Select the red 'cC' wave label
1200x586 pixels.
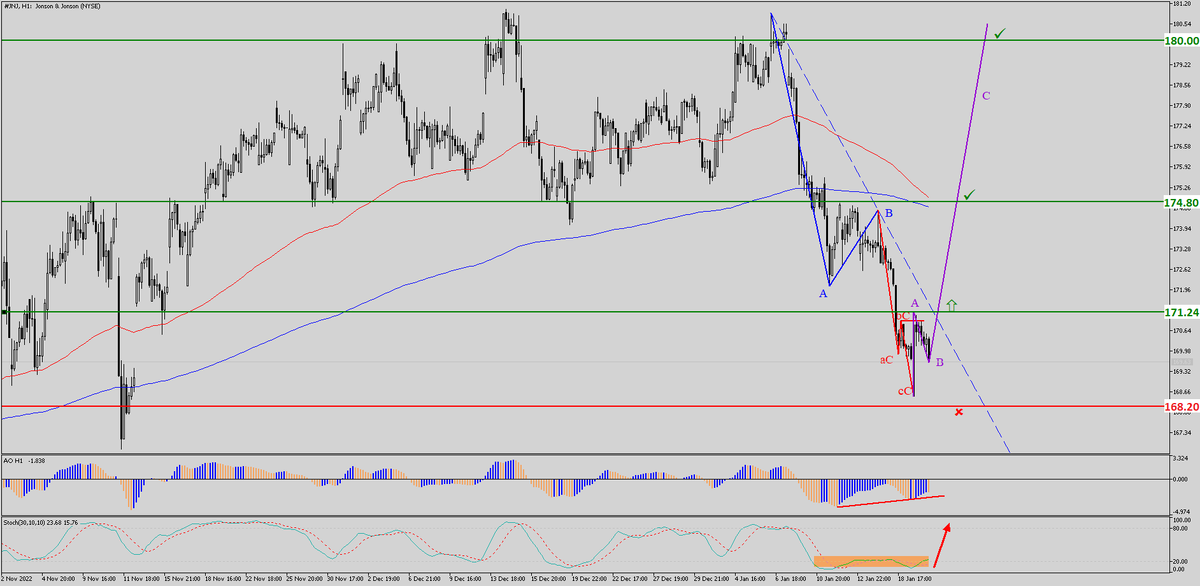click(903, 392)
